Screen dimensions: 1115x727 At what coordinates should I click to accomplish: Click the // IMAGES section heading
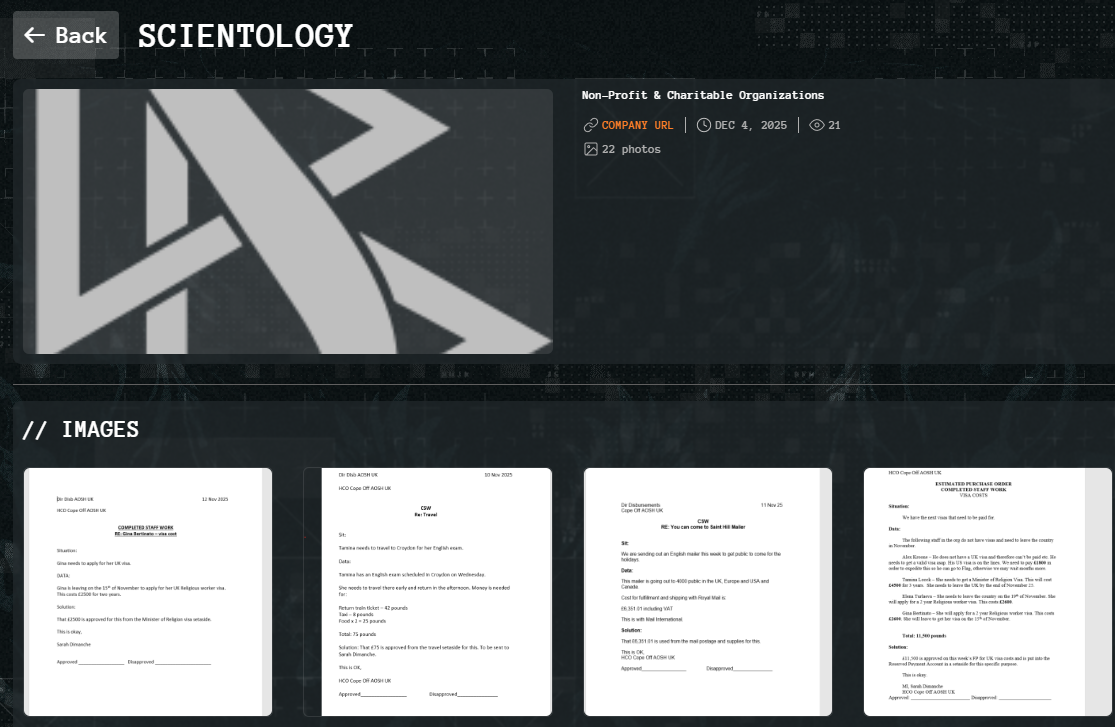(81, 429)
